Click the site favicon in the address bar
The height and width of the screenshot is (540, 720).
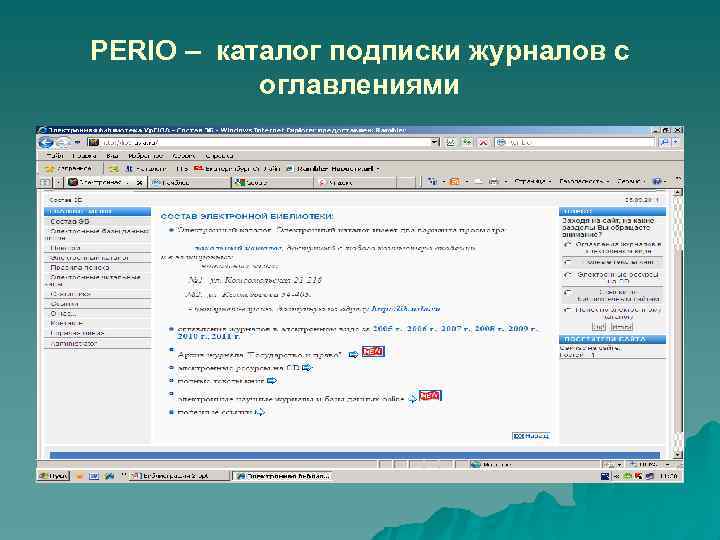[x=93, y=143]
